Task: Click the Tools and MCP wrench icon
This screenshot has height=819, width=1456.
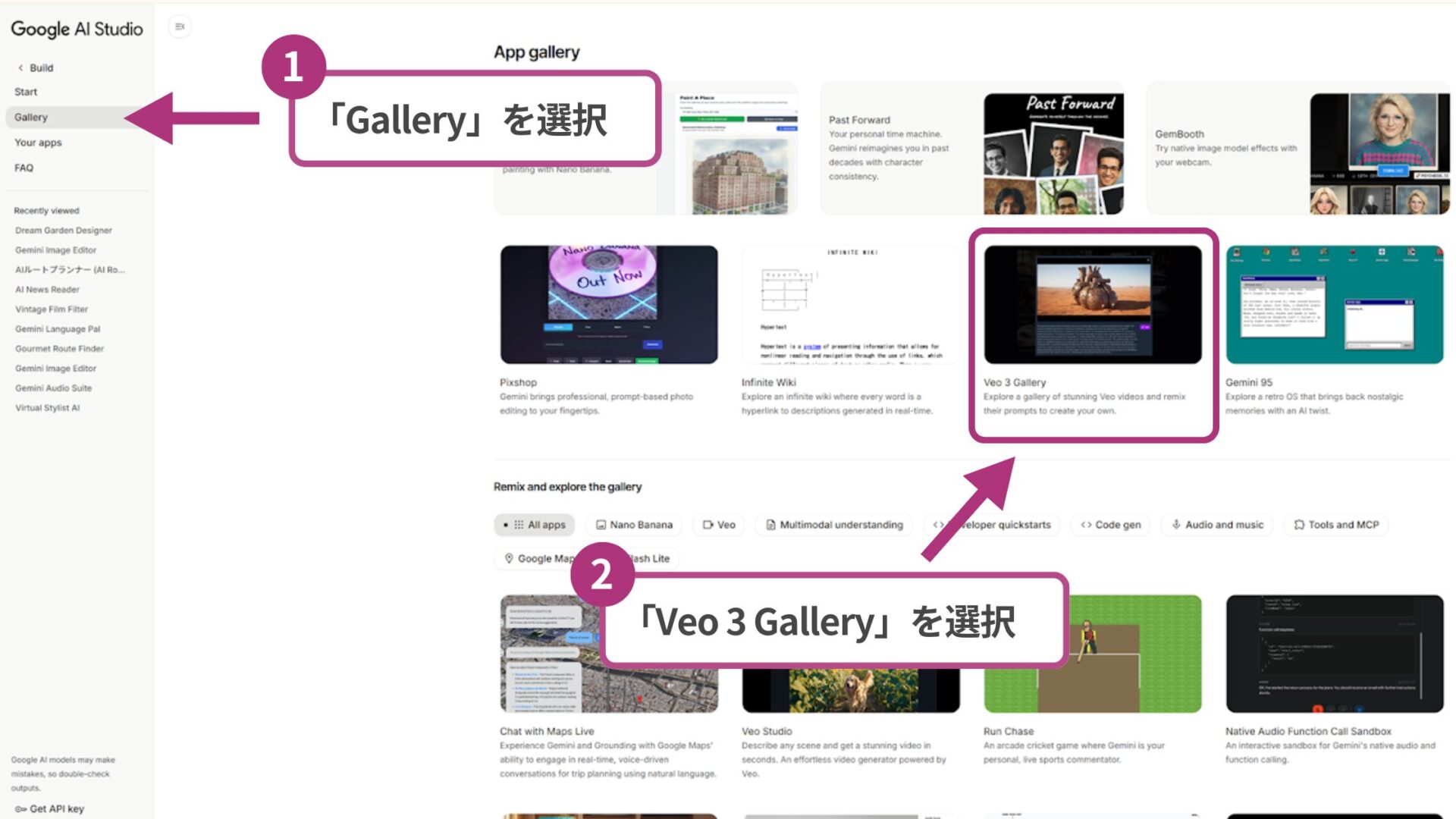Action: pos(1299,525)
